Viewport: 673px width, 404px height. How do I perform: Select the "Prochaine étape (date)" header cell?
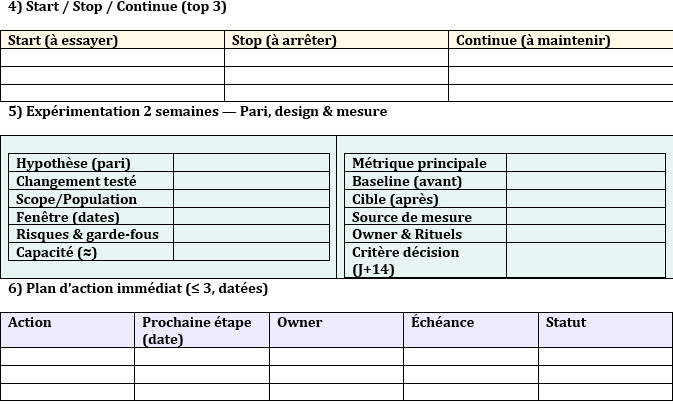(x=201, y=330)
